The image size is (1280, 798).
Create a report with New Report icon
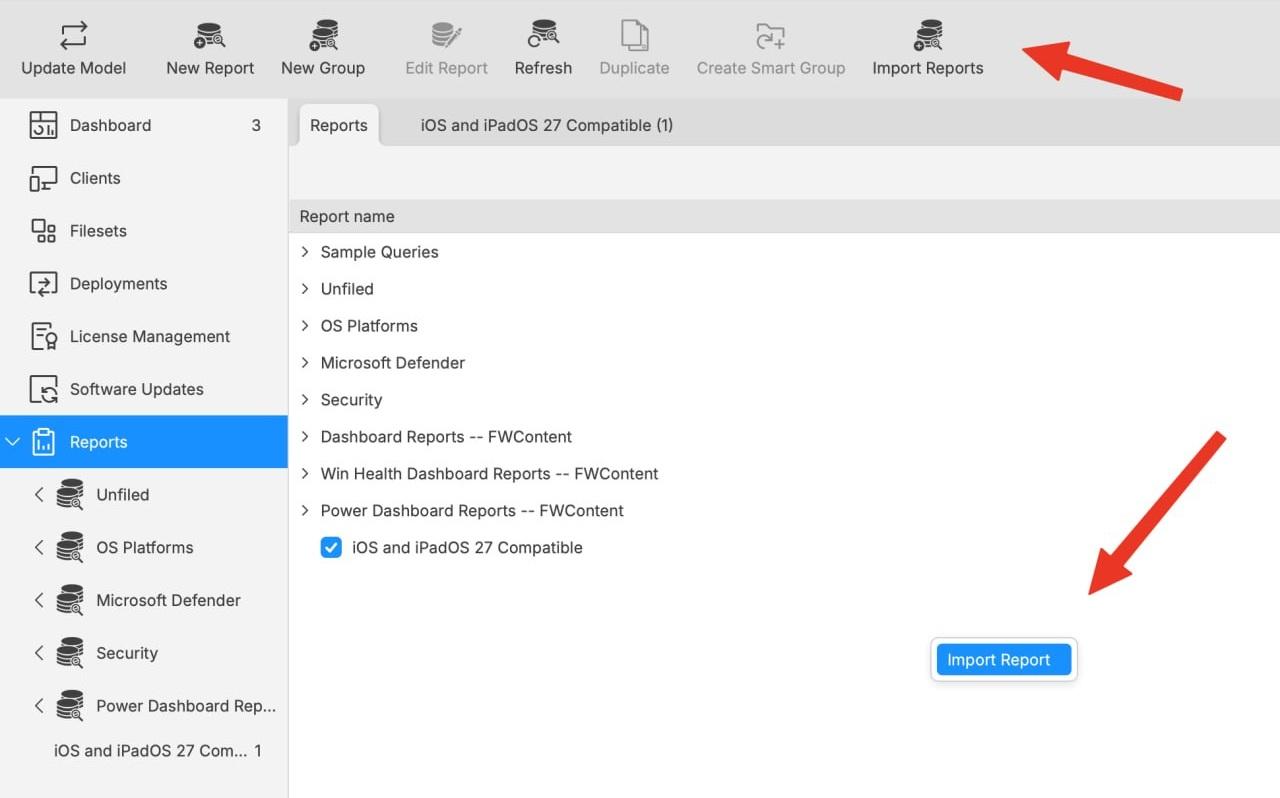pyautogui.click(x=210, y=36)
